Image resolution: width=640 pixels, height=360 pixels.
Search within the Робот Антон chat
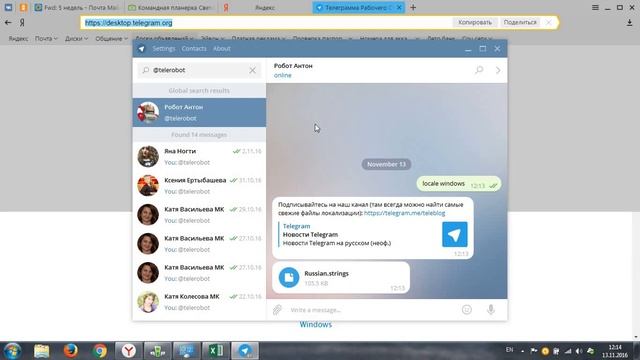point(479,70)
